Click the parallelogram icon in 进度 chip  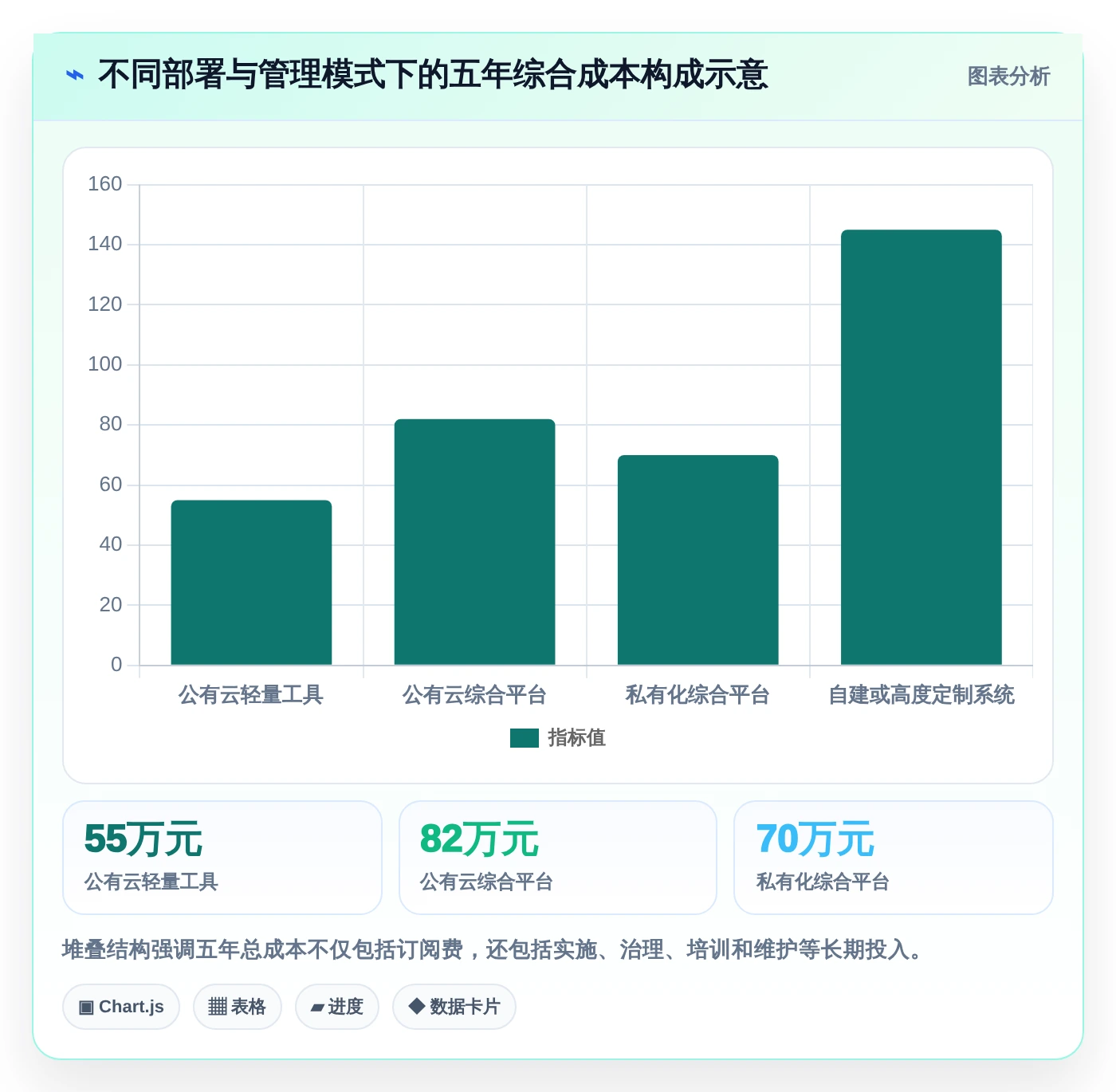click(317, 1008)
